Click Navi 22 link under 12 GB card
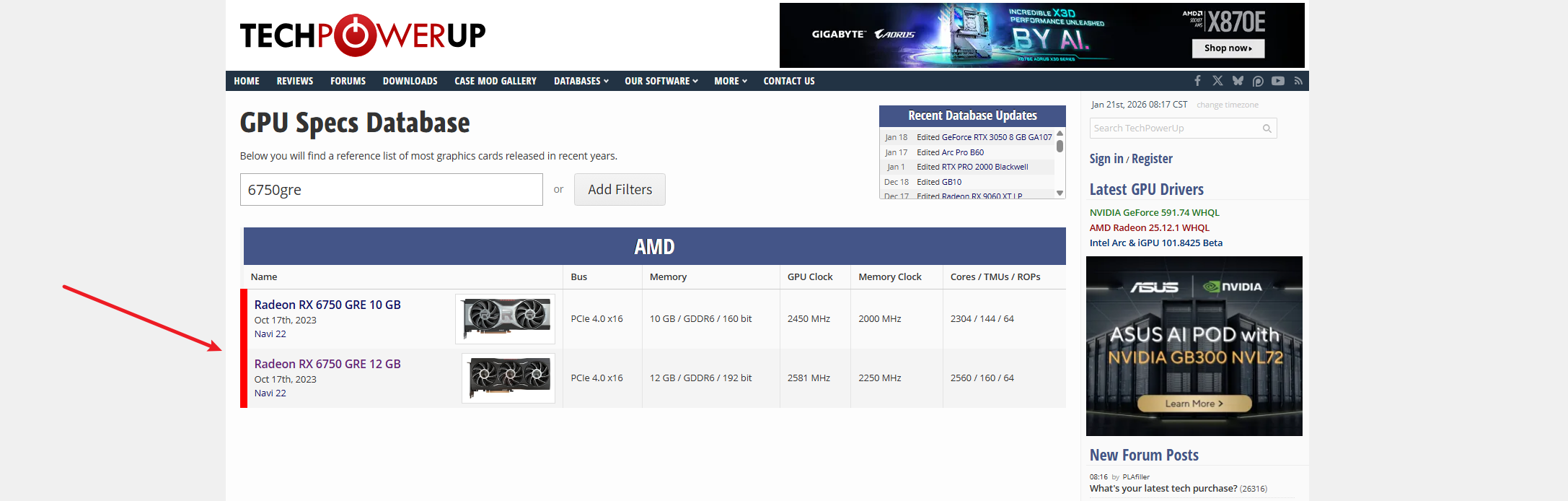Viewport: 1568px width, 501px height. pyautogui.click(x=270, y=393)
